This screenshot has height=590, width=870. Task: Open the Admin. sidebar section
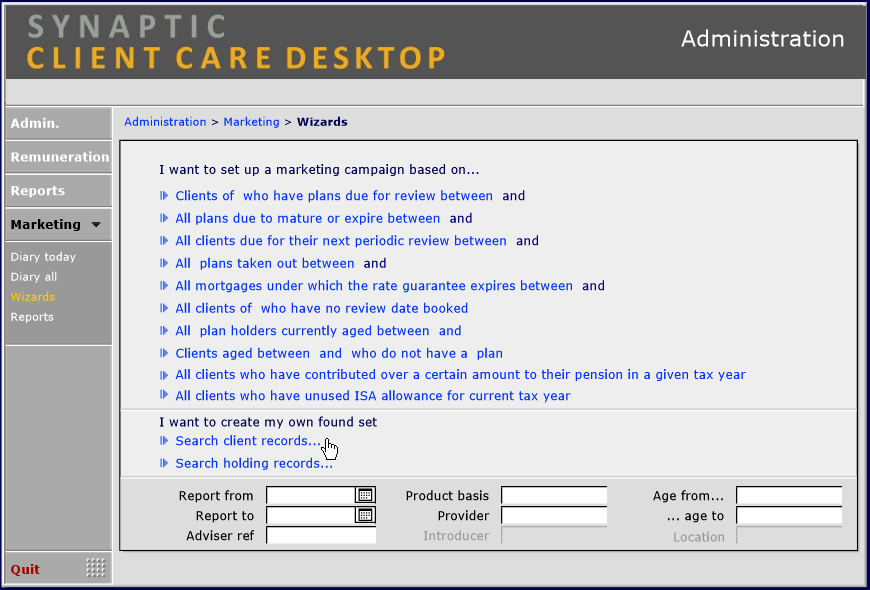tap(58, 123)
